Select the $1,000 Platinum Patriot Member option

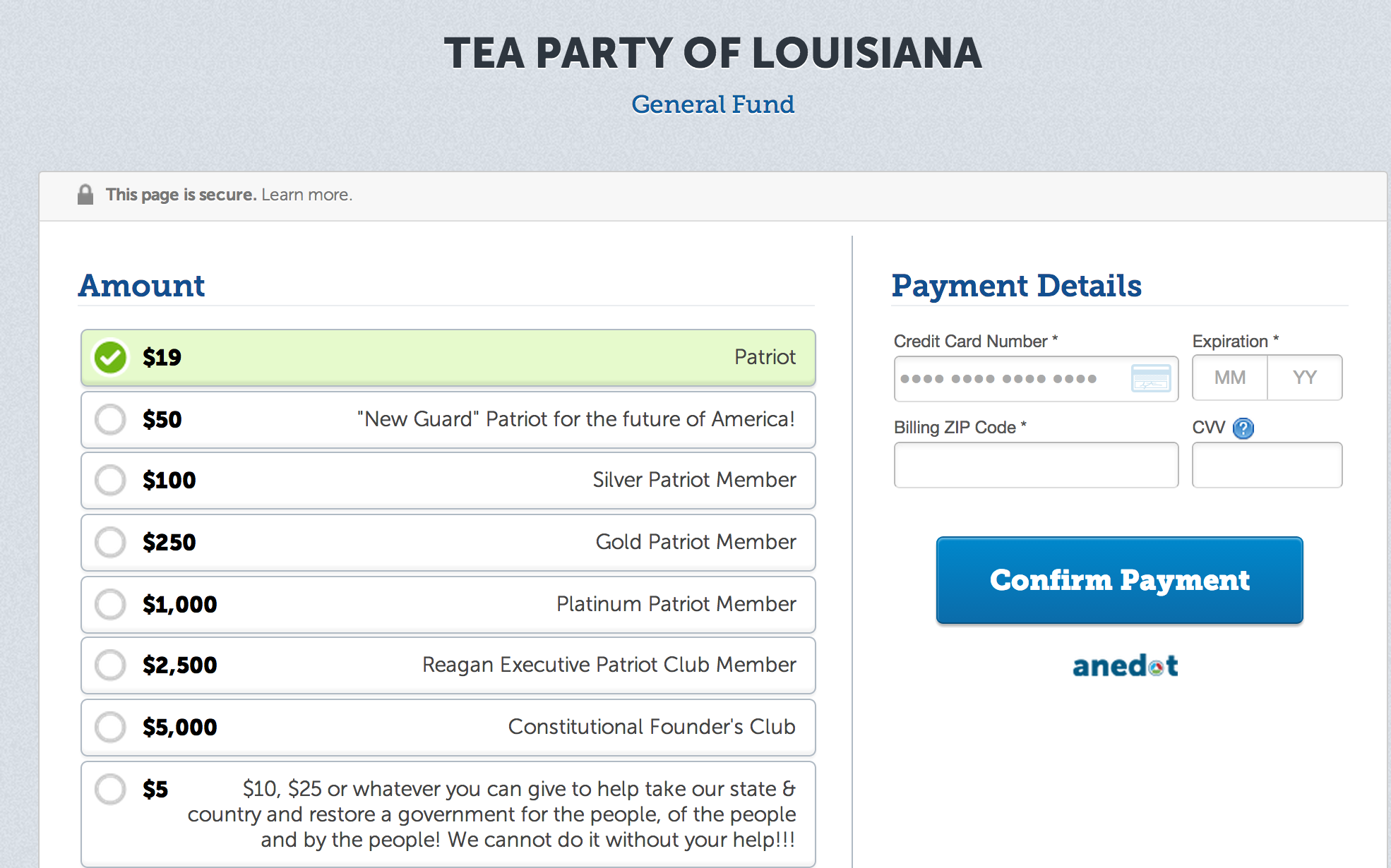(111, 604)
